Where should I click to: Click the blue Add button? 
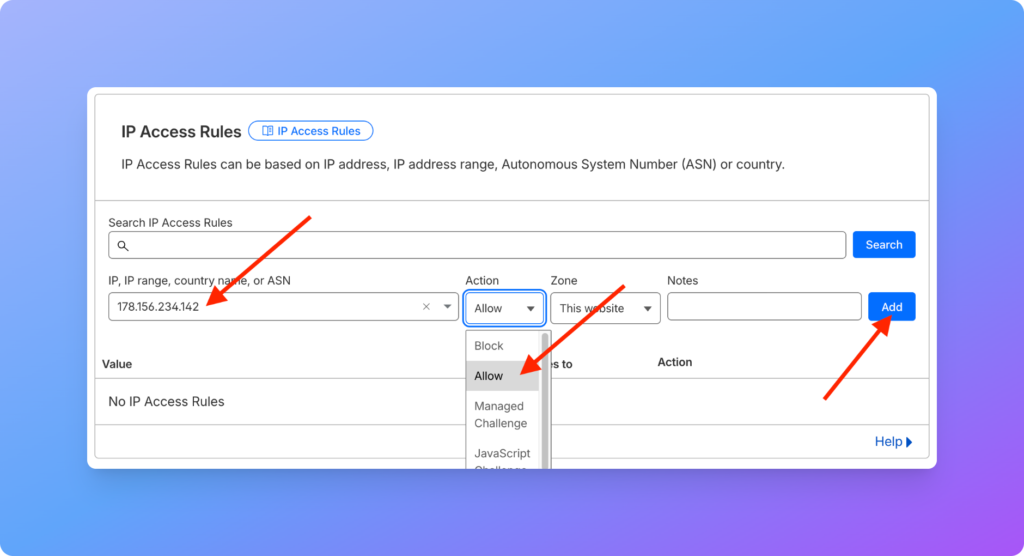coord(891,307)
